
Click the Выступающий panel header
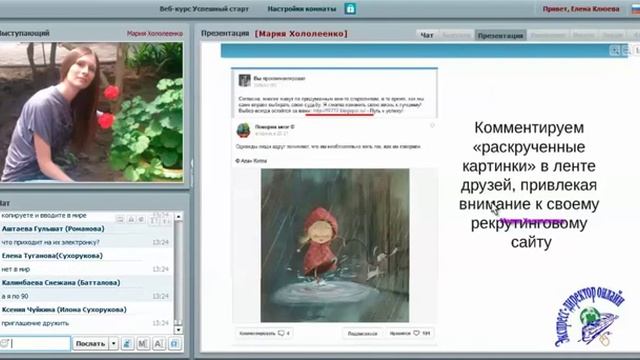tap(24, 33)
